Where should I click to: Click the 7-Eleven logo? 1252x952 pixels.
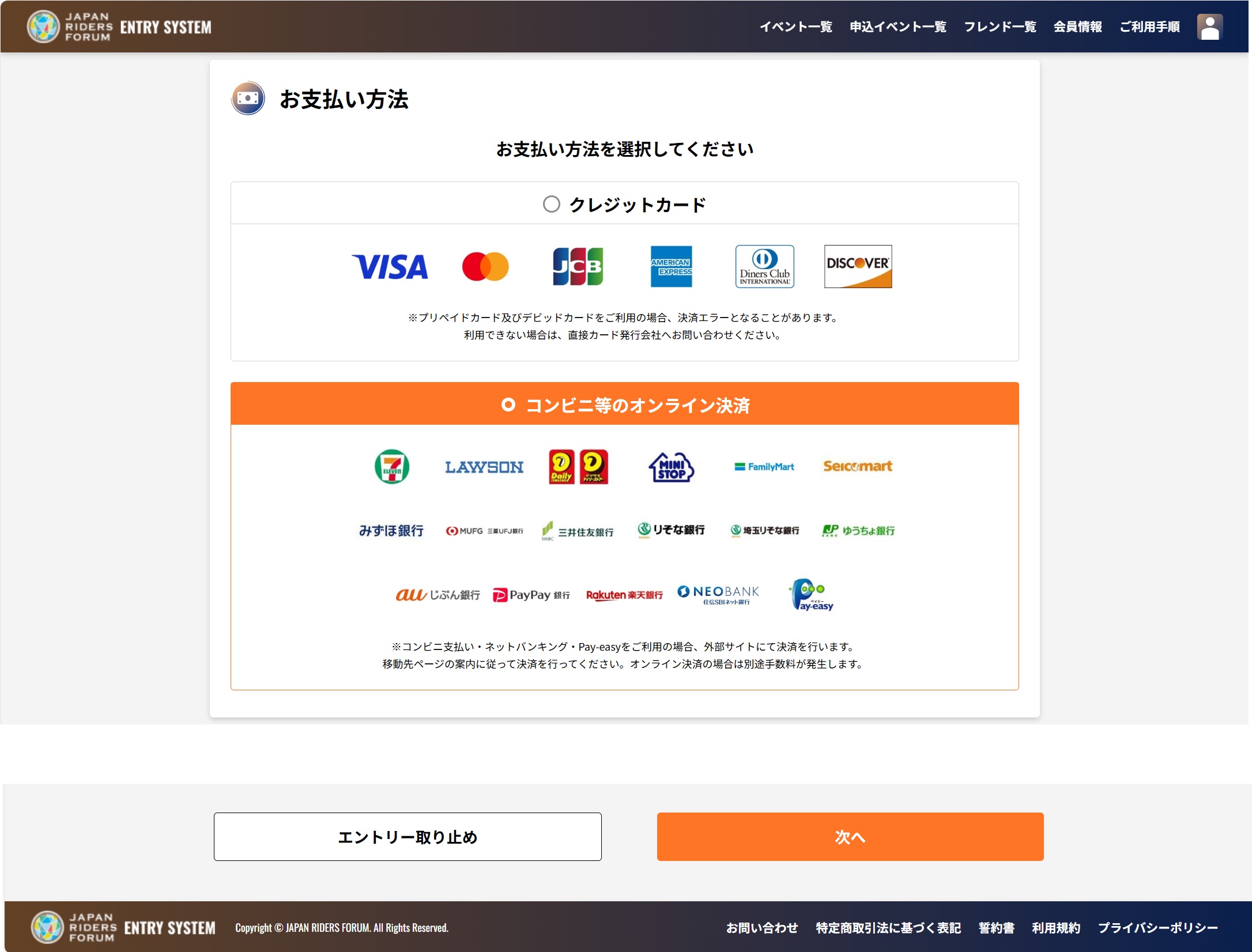pos(392,466)
